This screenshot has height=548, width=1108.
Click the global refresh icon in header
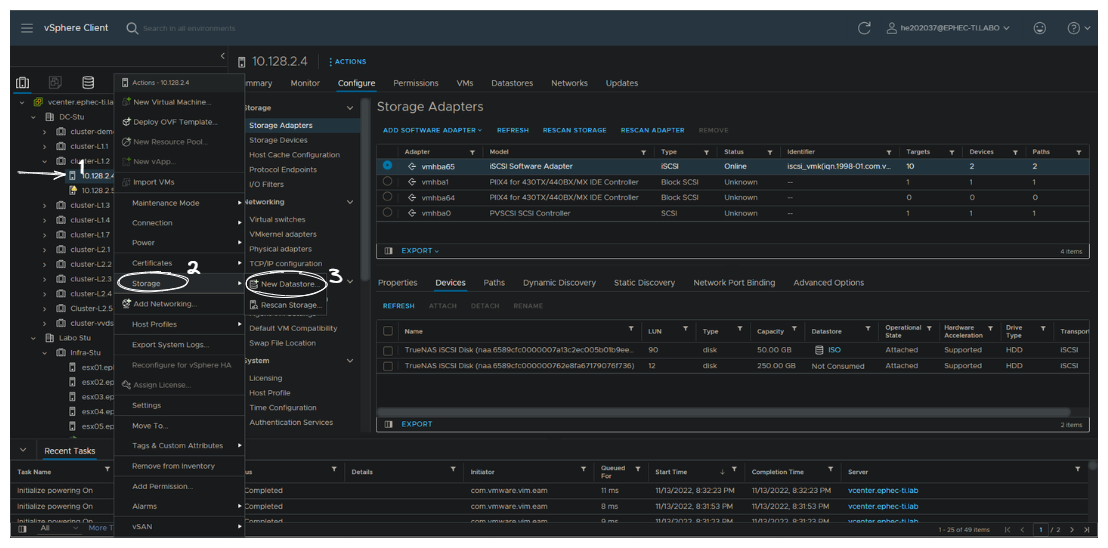pos(864,28)
